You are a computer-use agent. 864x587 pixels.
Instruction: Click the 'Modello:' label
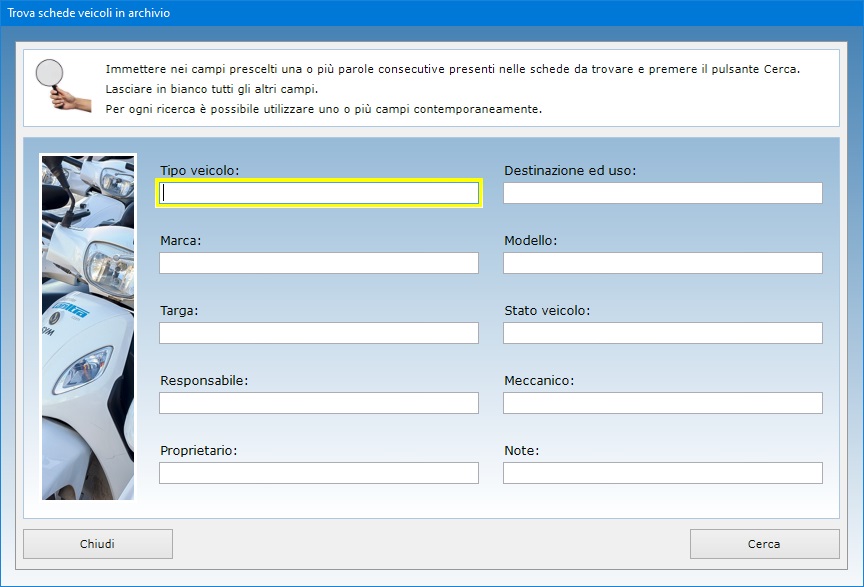[x=531, y=240]
